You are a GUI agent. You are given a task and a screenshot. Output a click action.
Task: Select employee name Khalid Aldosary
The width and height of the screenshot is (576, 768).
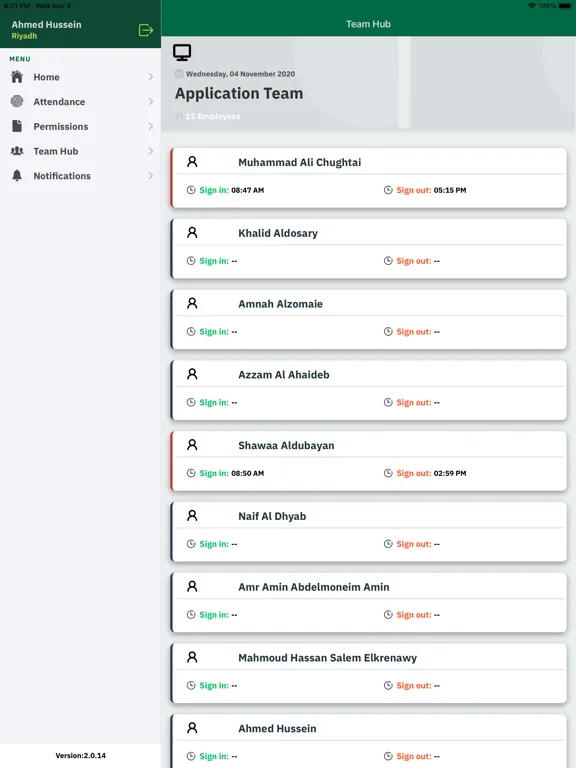tap(278, 233)
